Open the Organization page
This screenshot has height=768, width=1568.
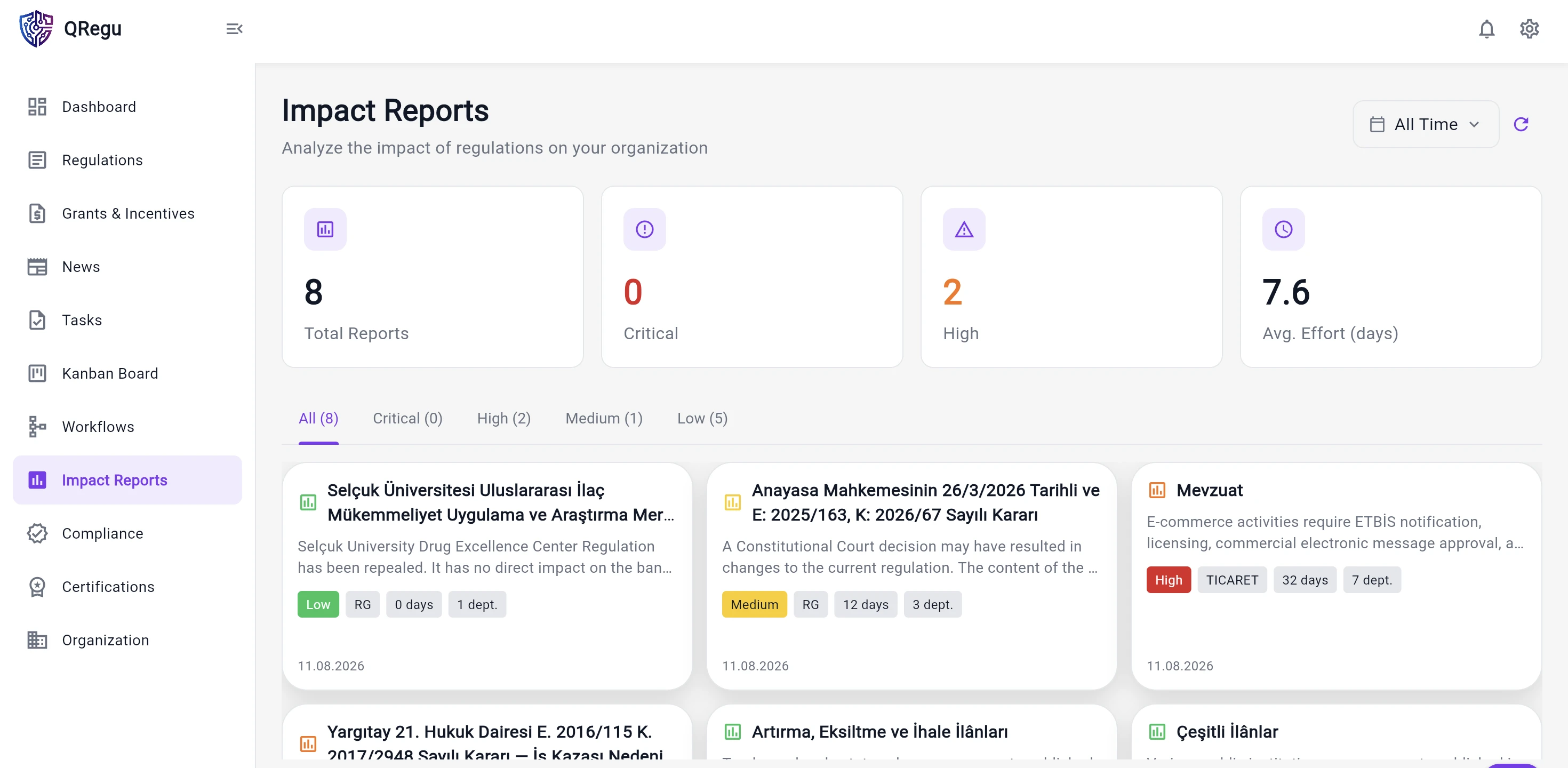pyautogui.click(x=127, y=640)
